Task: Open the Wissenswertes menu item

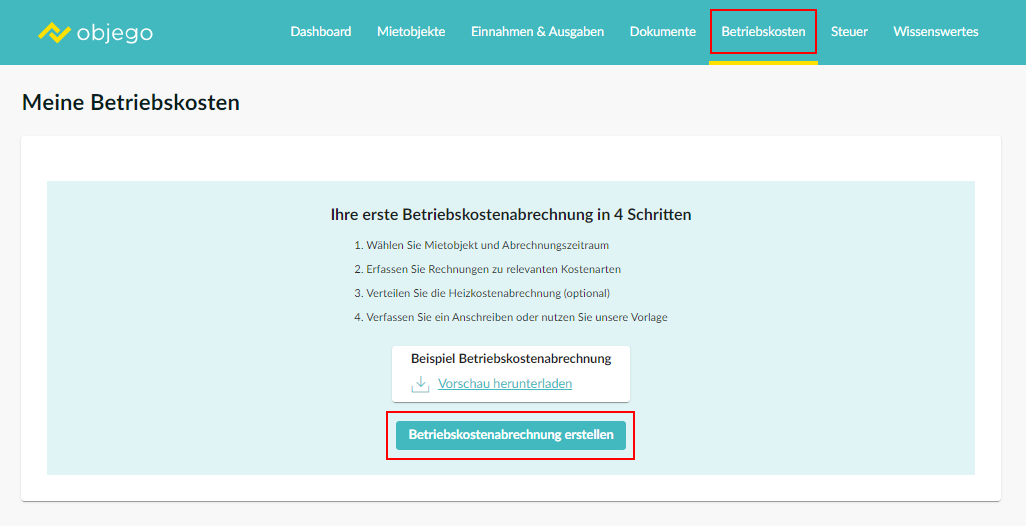Action: pyautogui.click(x=935, y=32)
